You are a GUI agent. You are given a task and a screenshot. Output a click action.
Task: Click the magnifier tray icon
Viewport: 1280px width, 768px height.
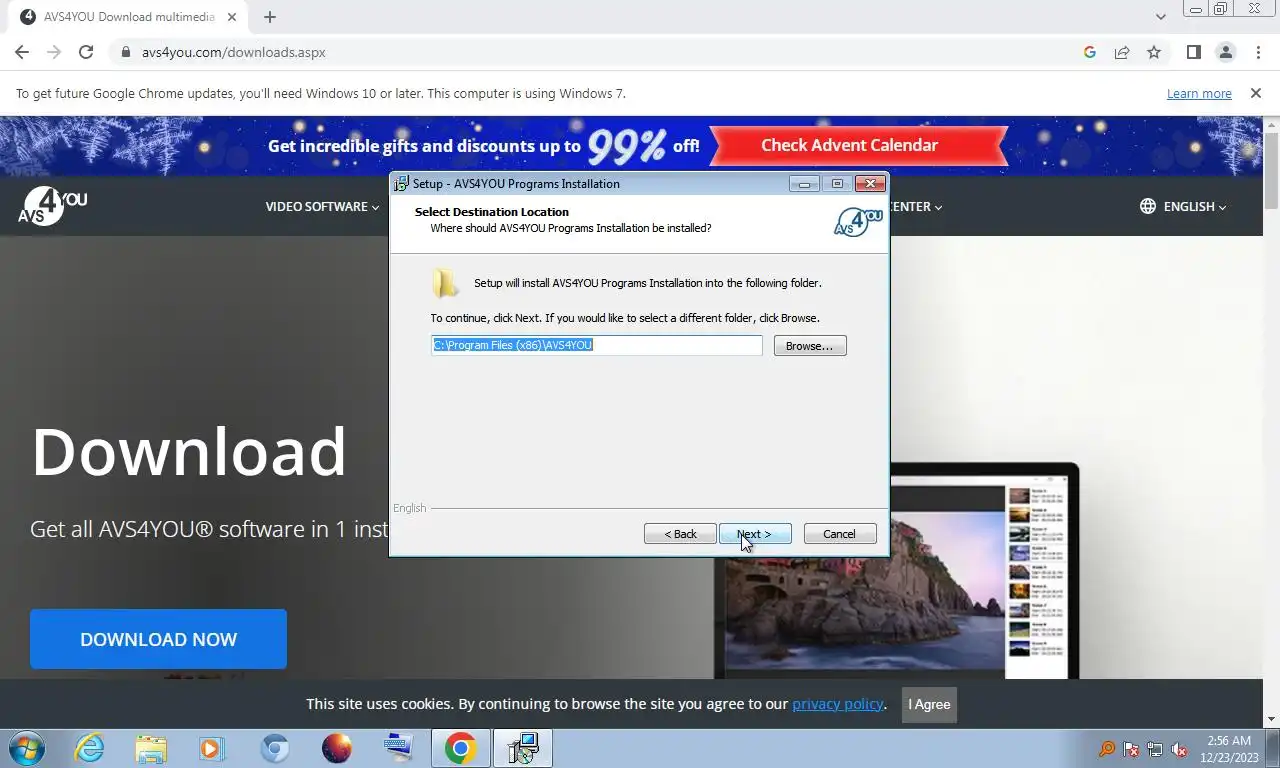tap(1107, 749)
